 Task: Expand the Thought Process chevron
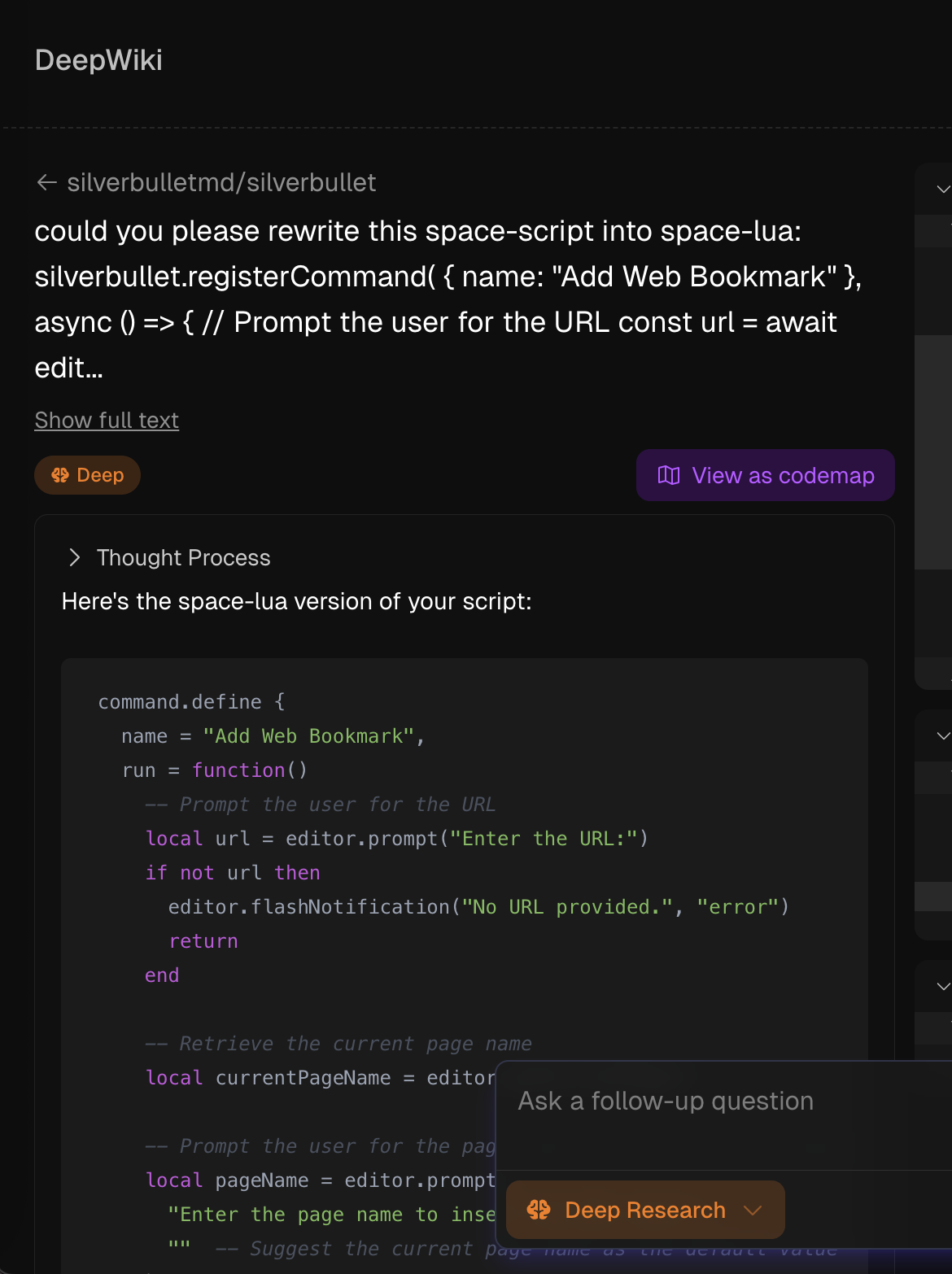(75, 557)
